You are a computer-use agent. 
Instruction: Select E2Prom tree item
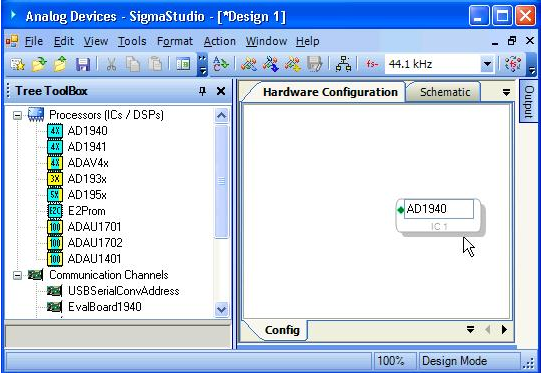pyautogui.click(x=86, y=211)
